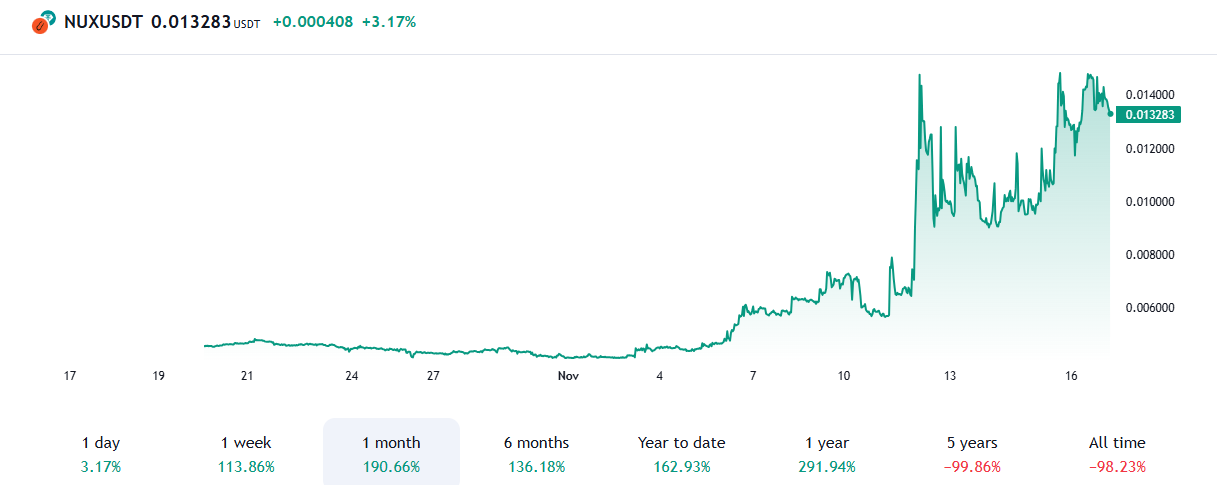The width and height of the screenshot is (1217, 485).
Task: Click the Nov label on the time axis
Action: 568,376
